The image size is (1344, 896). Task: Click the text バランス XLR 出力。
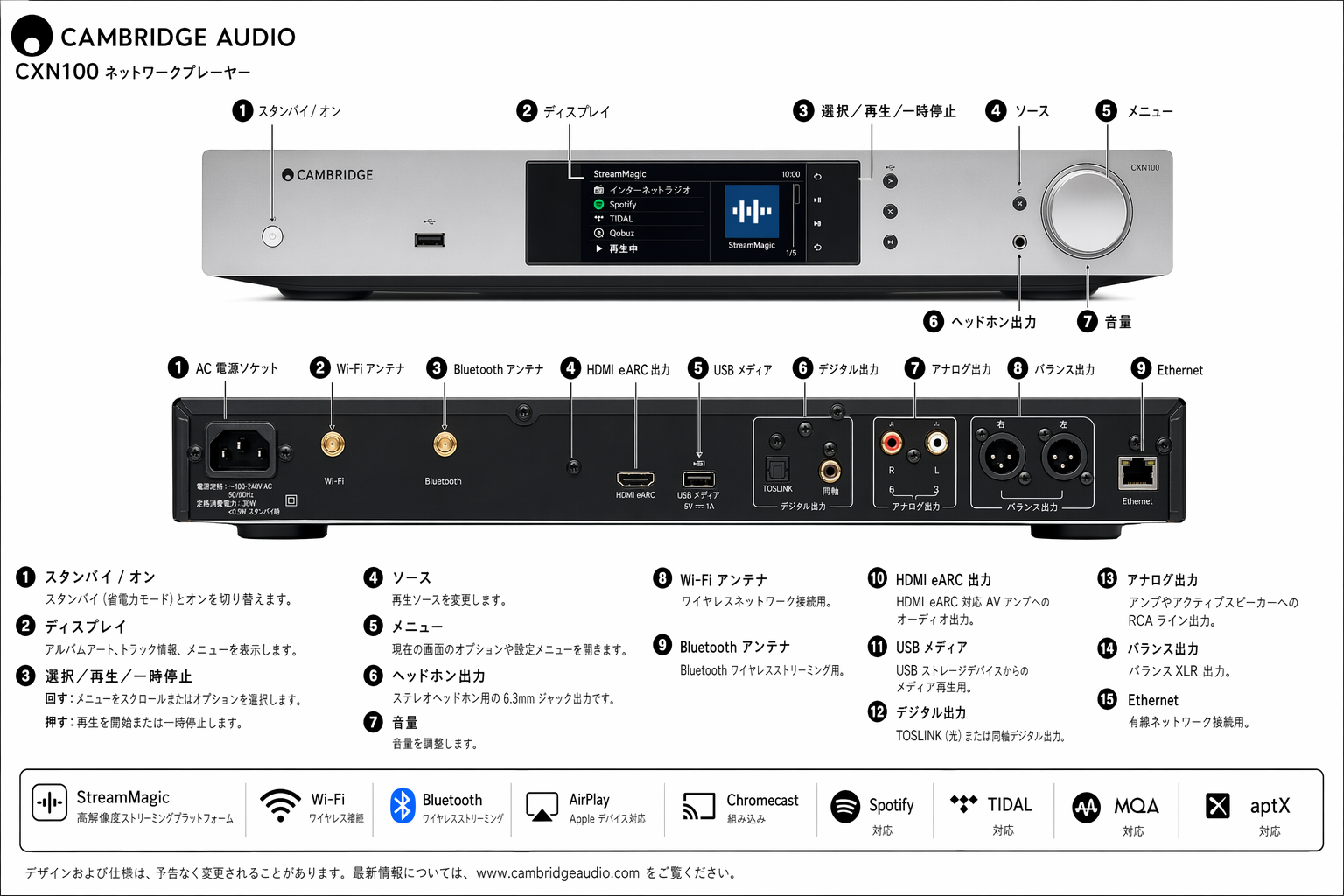click(1179, 672)
